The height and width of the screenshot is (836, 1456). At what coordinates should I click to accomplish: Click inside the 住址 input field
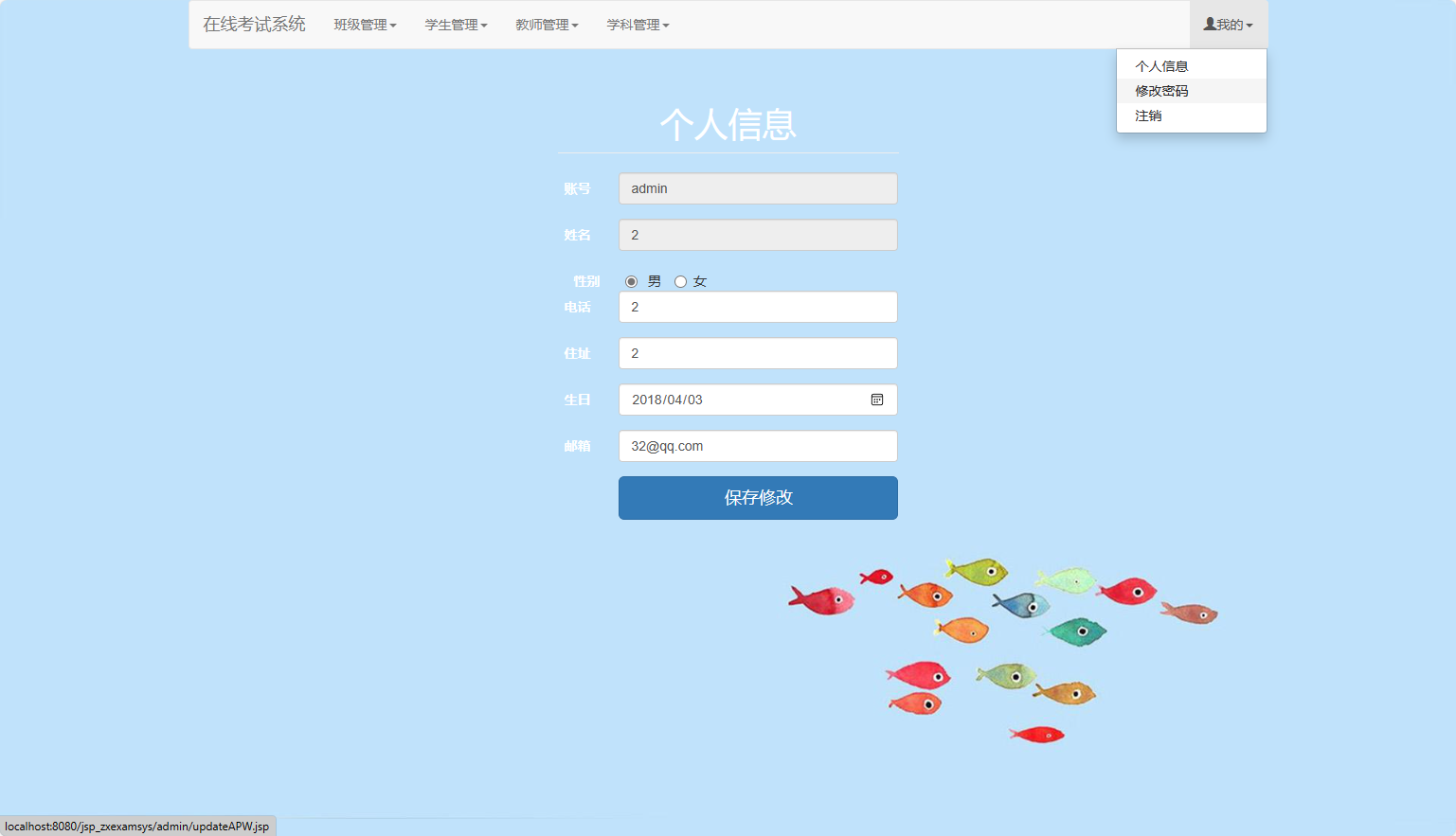757,353
